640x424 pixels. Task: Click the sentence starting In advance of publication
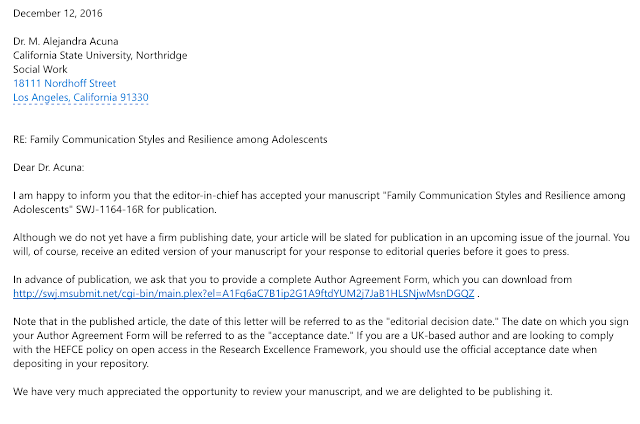pos(300,280)
